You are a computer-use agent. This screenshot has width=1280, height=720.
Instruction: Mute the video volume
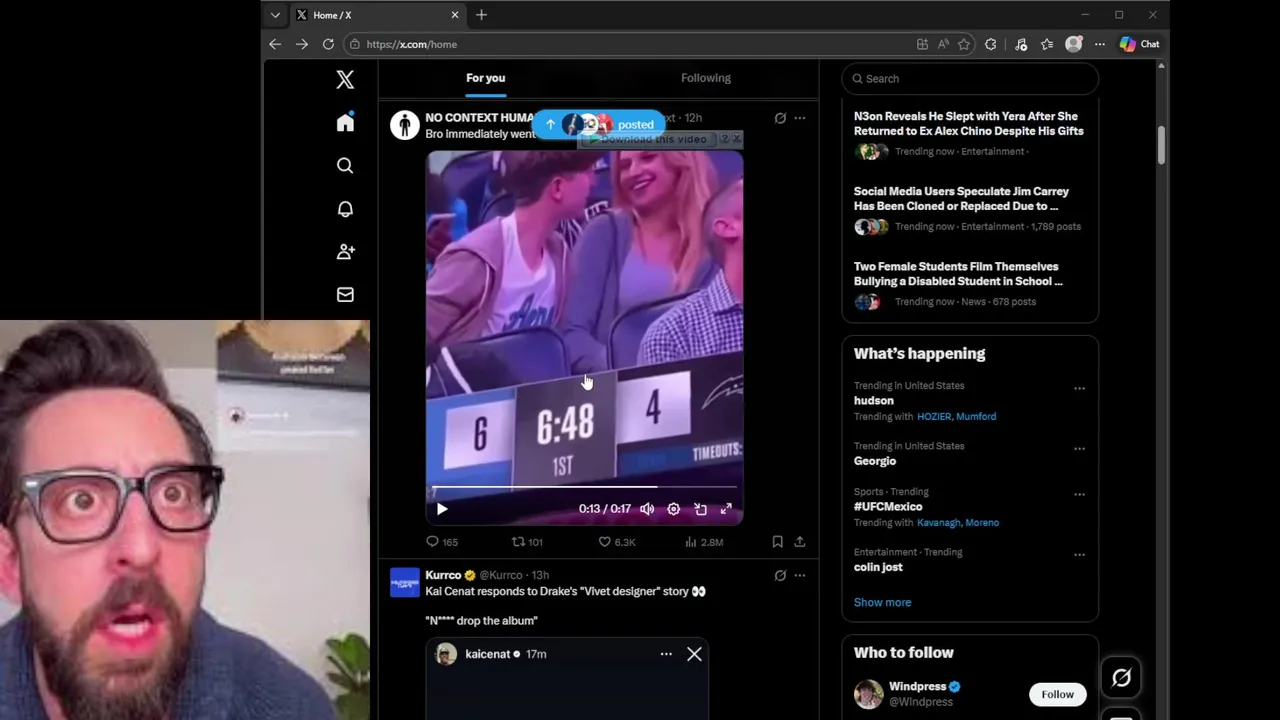coord(647,509)
